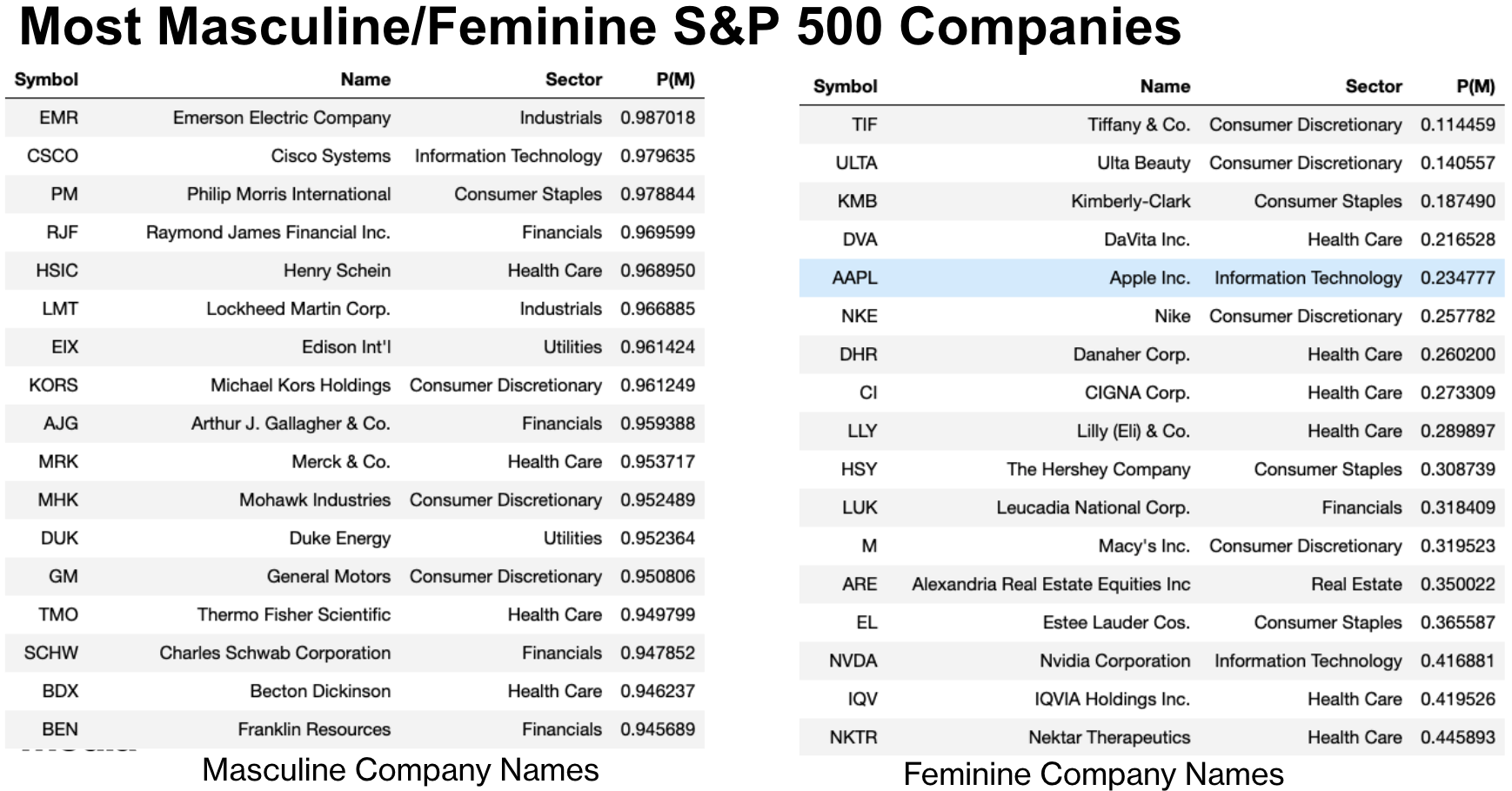Click the Tiffany & Co. row
The width and height of the screenshot is (1512, 791).
(1152, 124)
